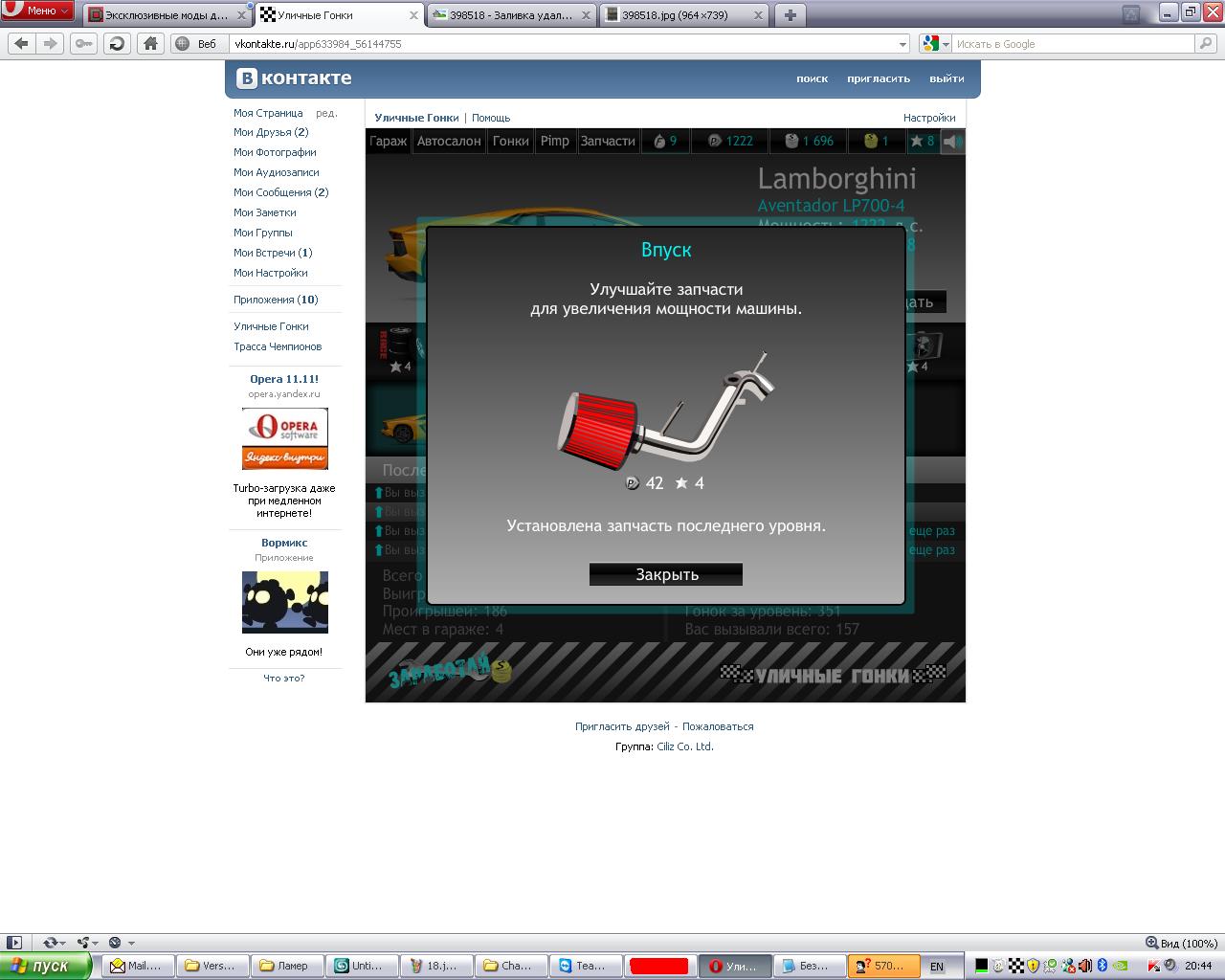The width and height of the screenshot is (1225, 980).
Task: Go back to the previous page
Action: click(22, 43)
